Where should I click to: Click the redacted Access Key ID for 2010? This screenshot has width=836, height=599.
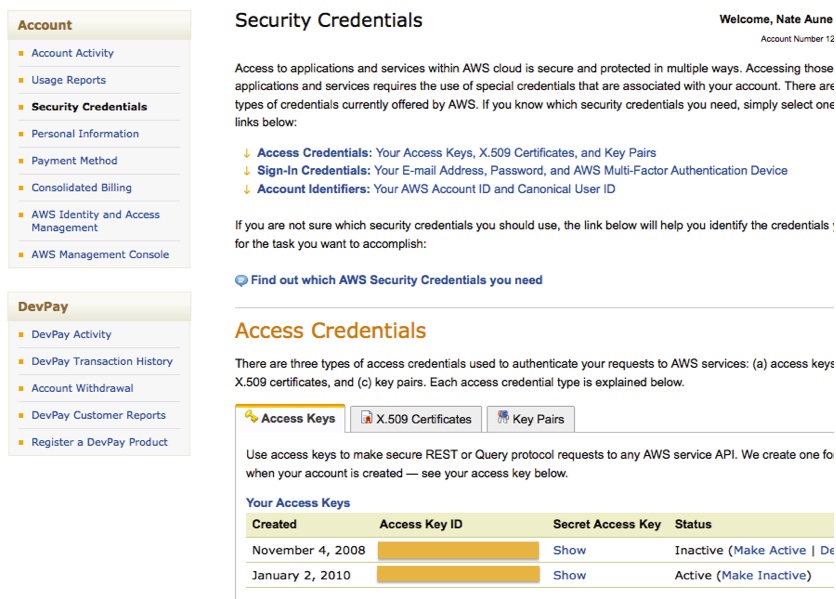(x=458, y=575)
